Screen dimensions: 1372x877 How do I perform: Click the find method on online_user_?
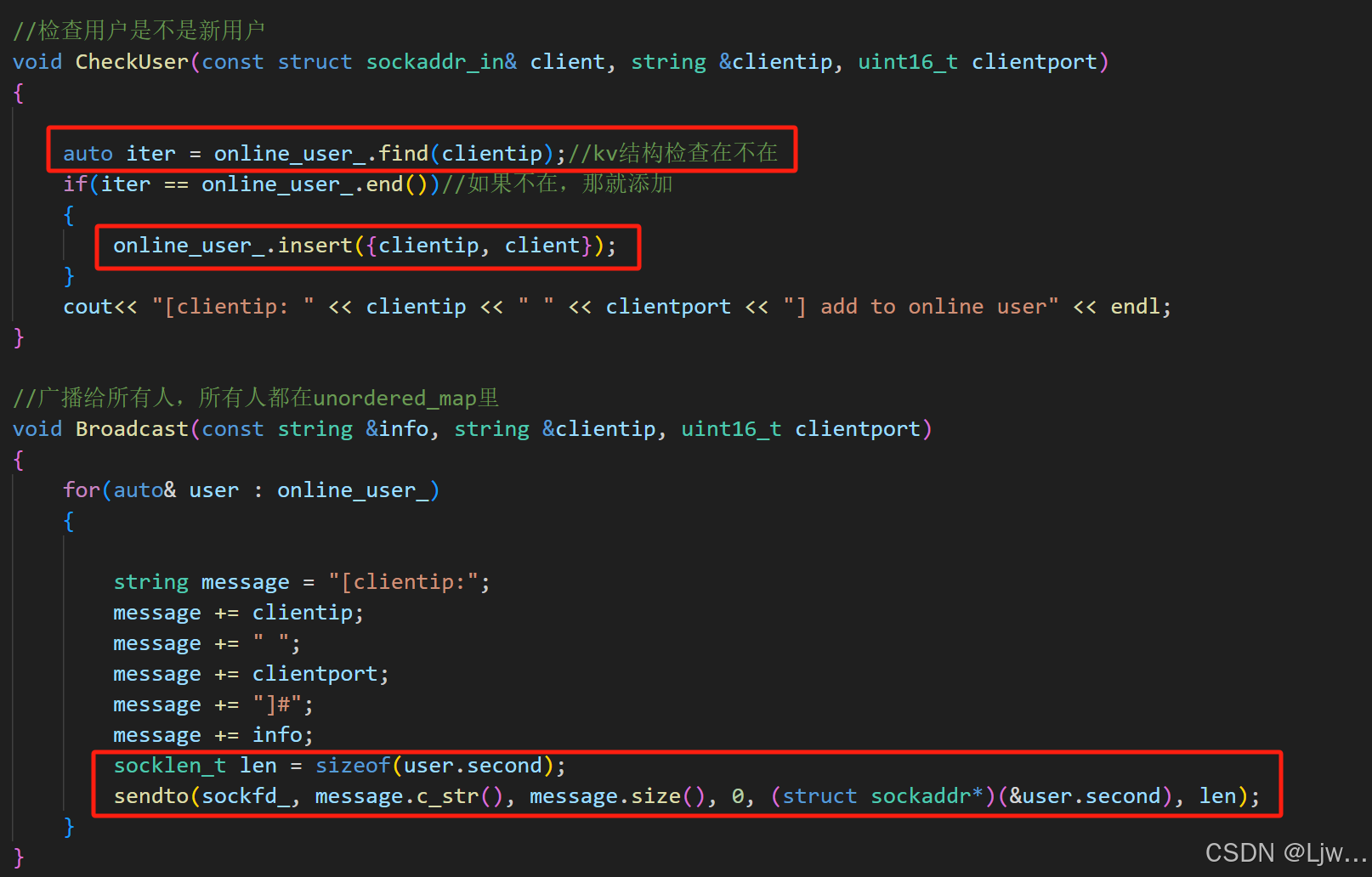pos(403,154)
